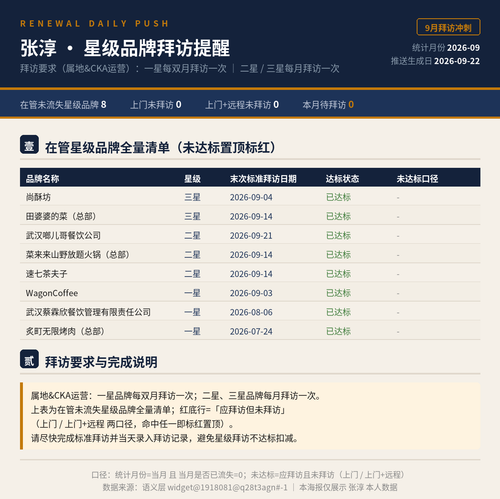Click the 上门+远程未拜访 0 stat
Viewport: 500px width, 499px height.
pos(242,105)
